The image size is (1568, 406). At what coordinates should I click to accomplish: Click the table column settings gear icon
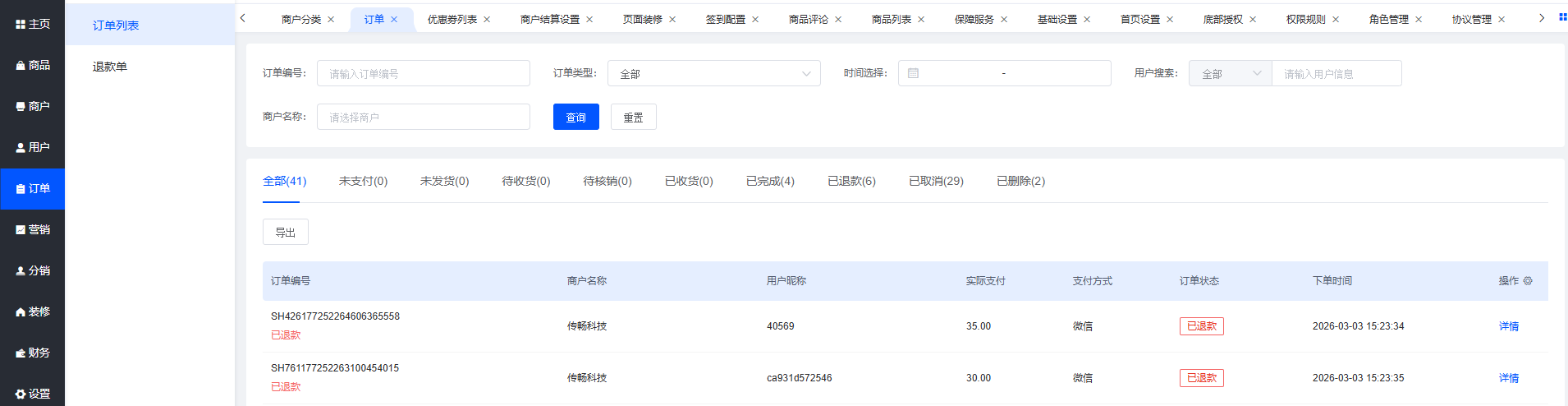point(1528,281)
